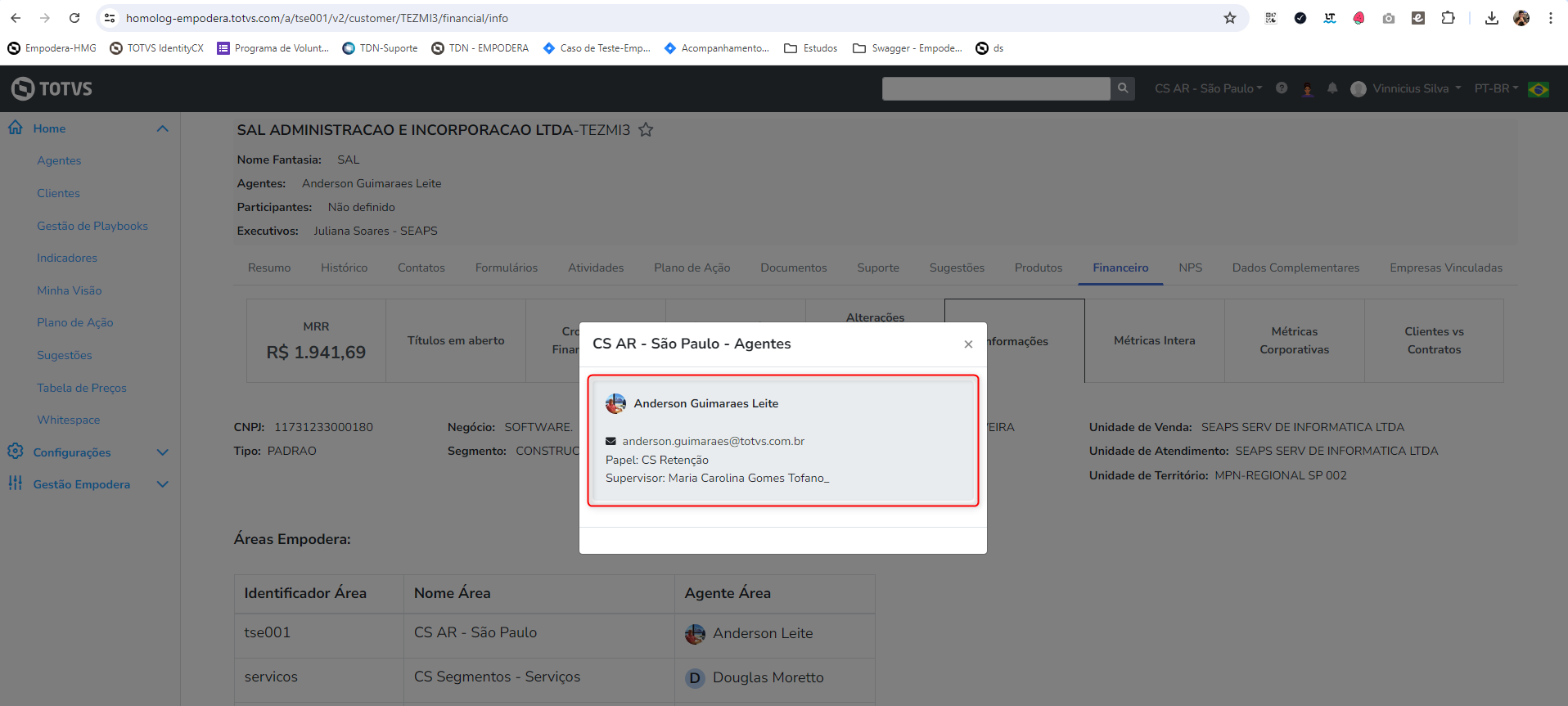Go back in the browser

(x=16, y=18)
